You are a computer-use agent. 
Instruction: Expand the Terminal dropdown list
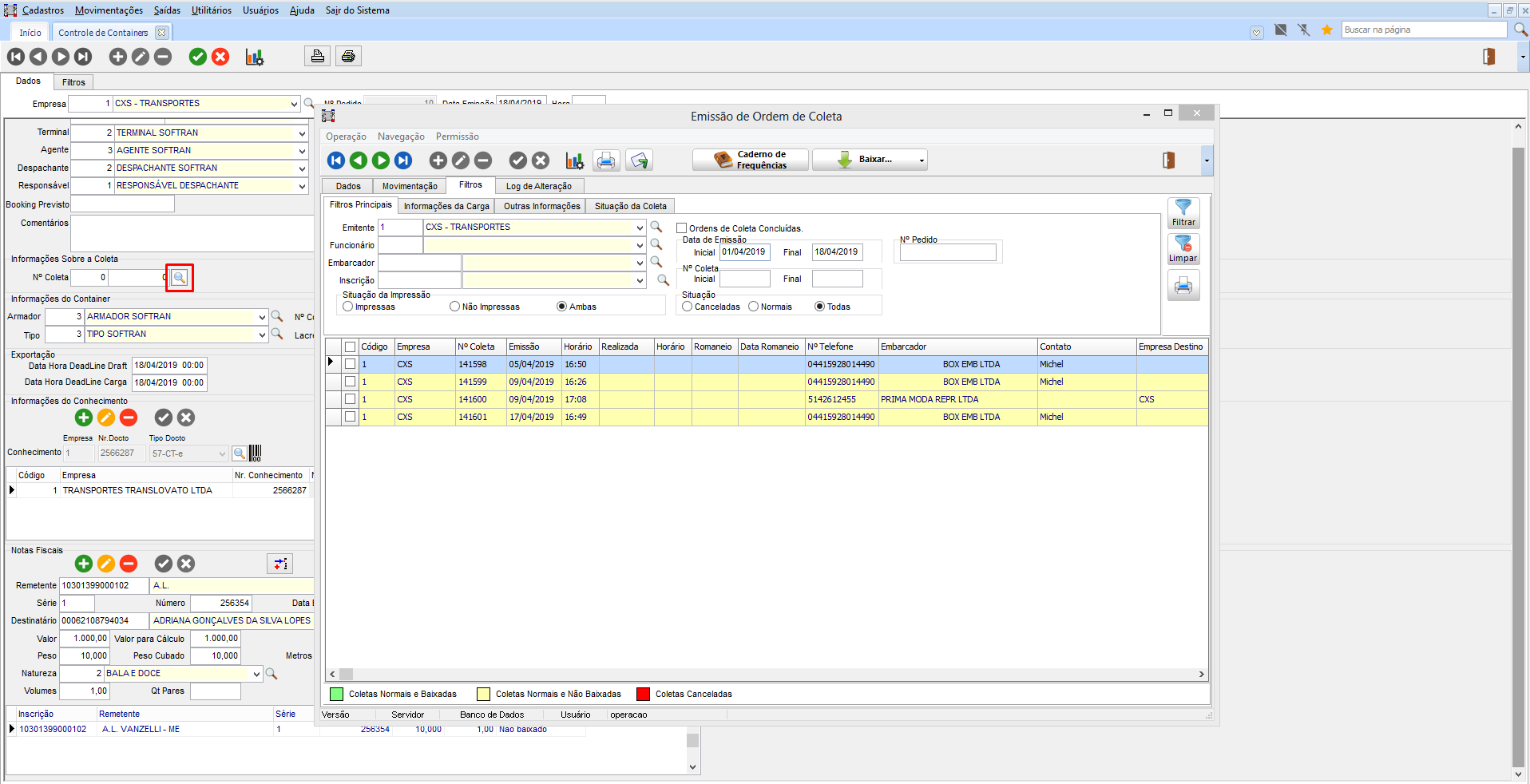point(302,133)
